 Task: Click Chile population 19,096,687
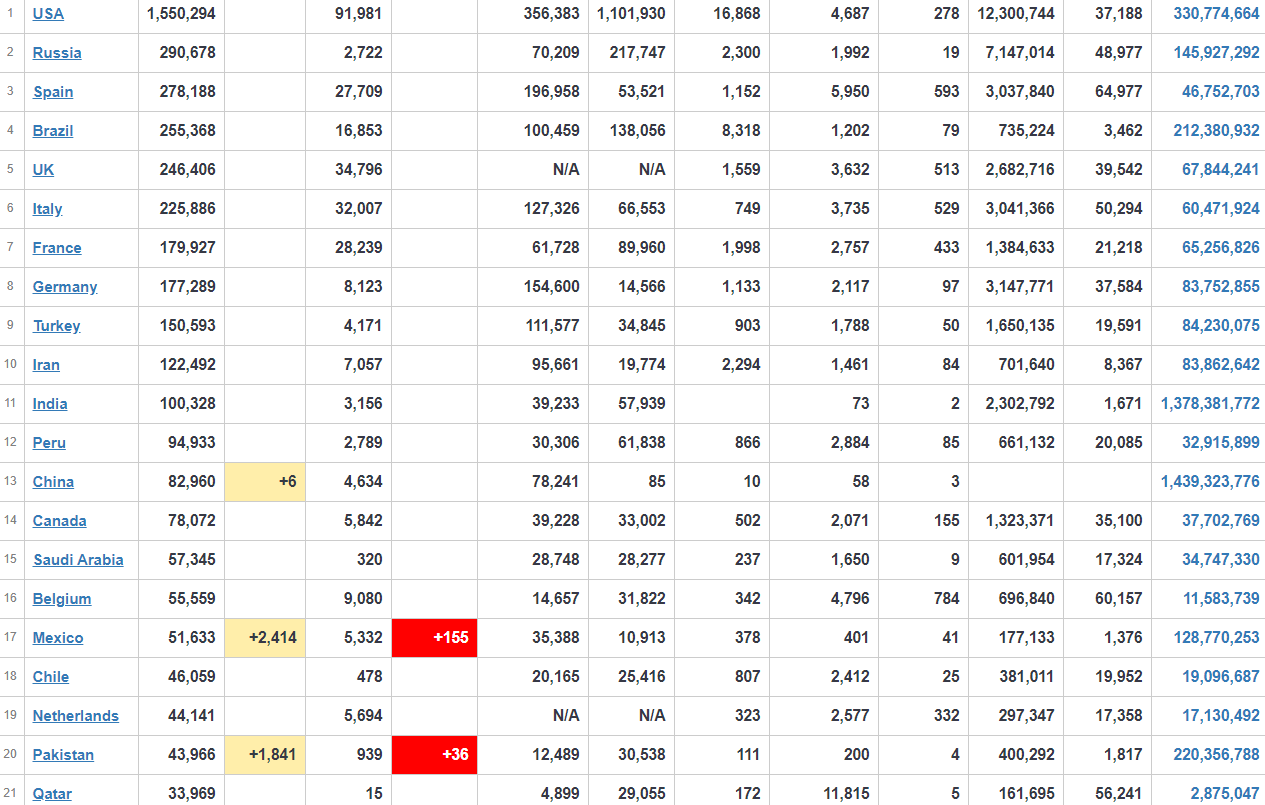tap(1220, 677)
